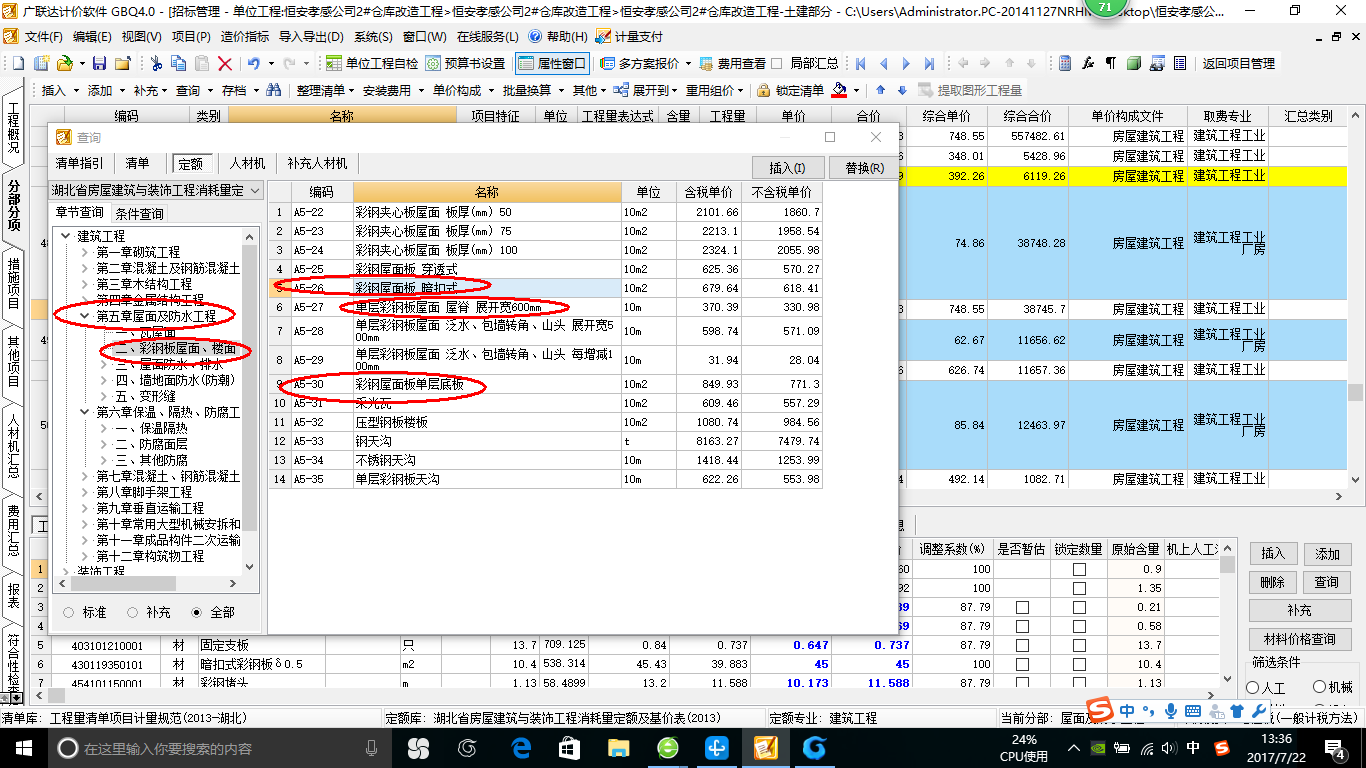The width and height of the screenshot is (1366, 768).
Task: Collapse the 建筑工程 root tree node
Action: (x=66, y=236)
